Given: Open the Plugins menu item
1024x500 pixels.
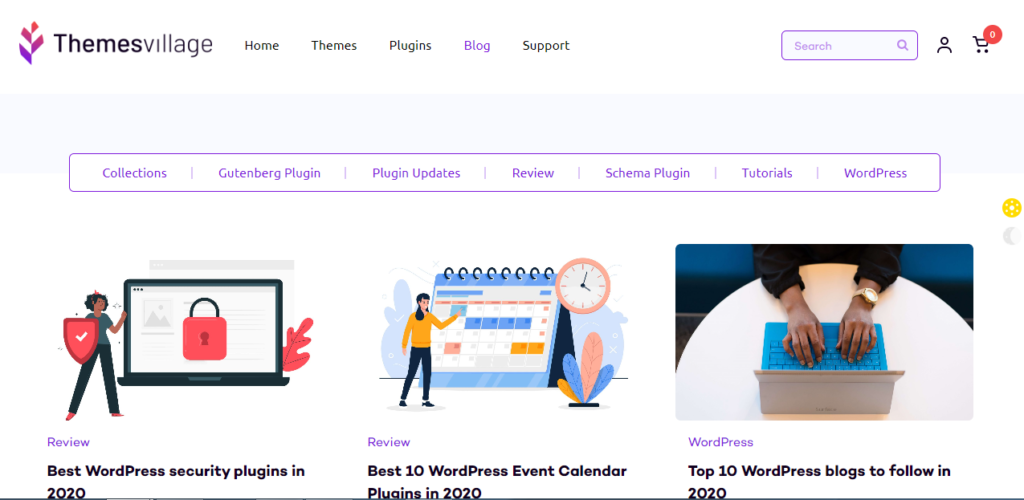Looking at the screenshot, I should click(410, 46).
